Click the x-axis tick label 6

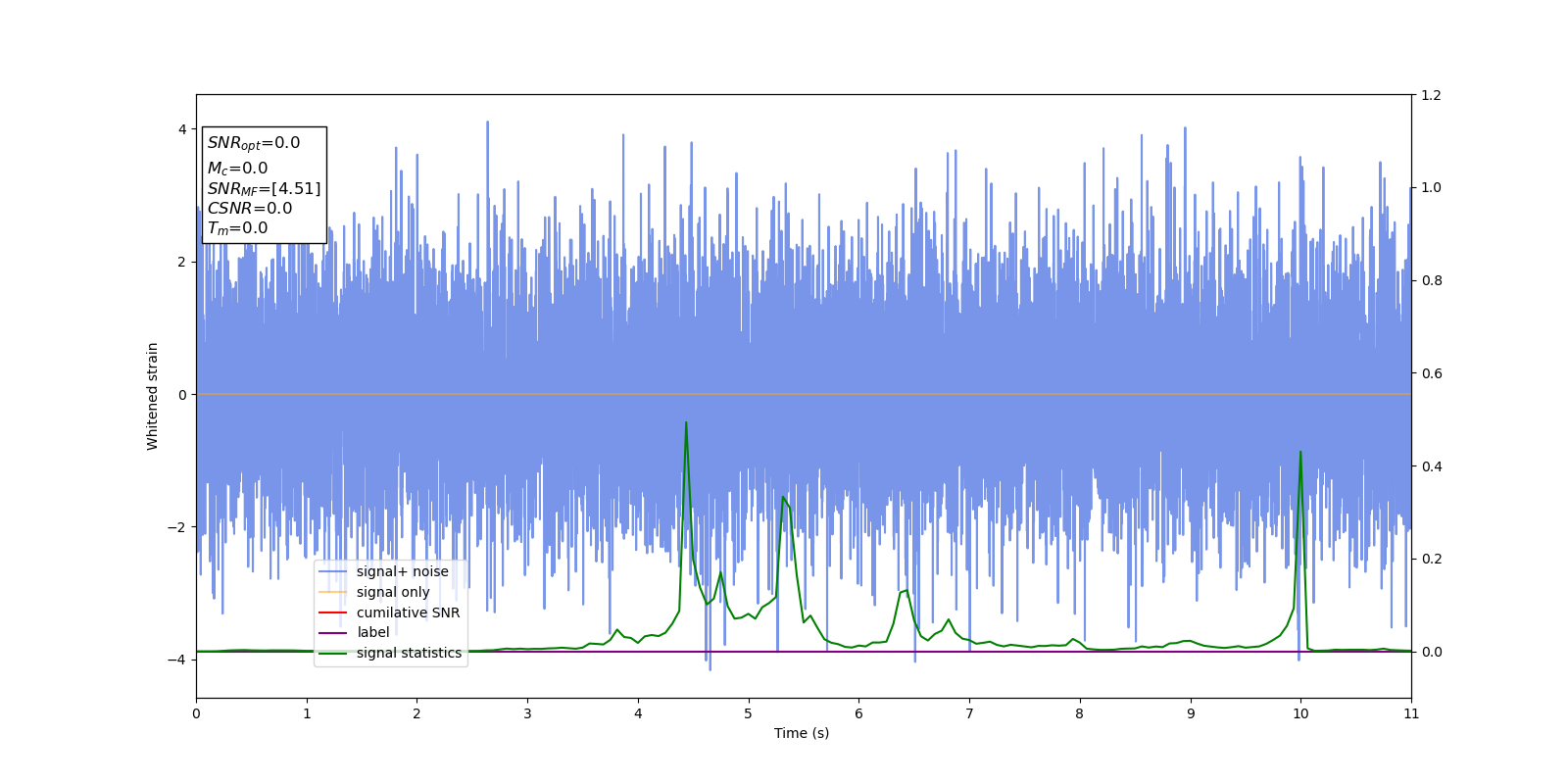pos(858,713)
